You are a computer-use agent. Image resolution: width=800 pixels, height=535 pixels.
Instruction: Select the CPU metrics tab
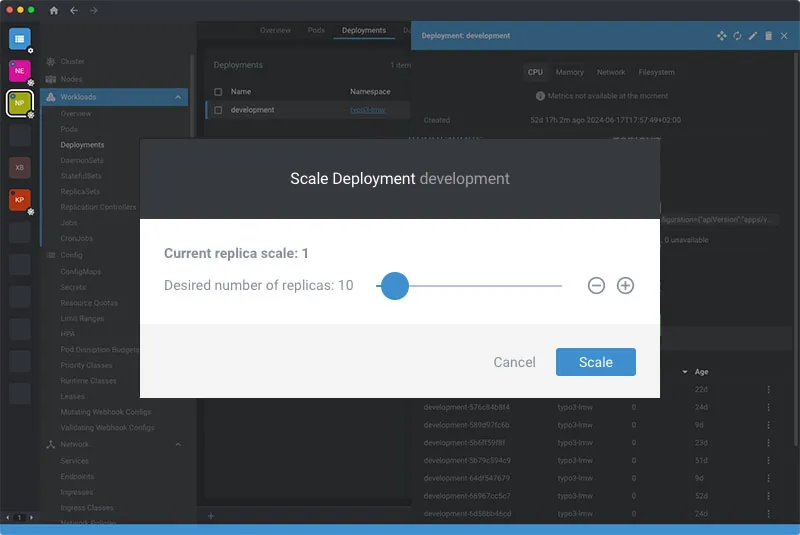[535, 72]
